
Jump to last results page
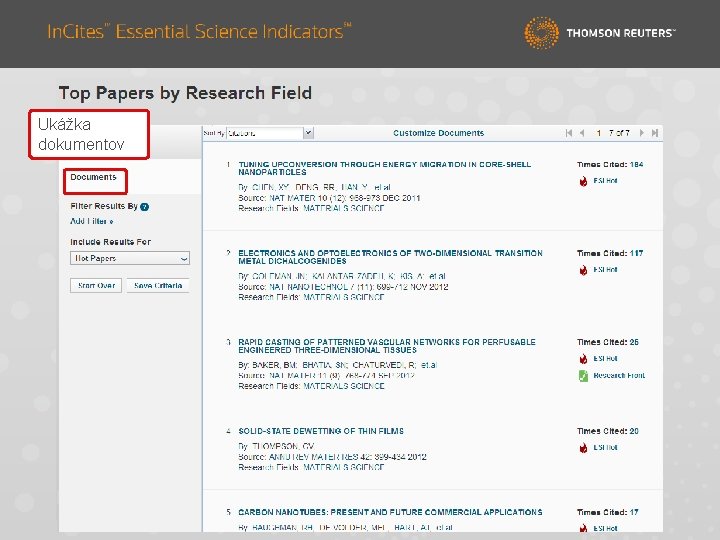(x=655, y=133)
